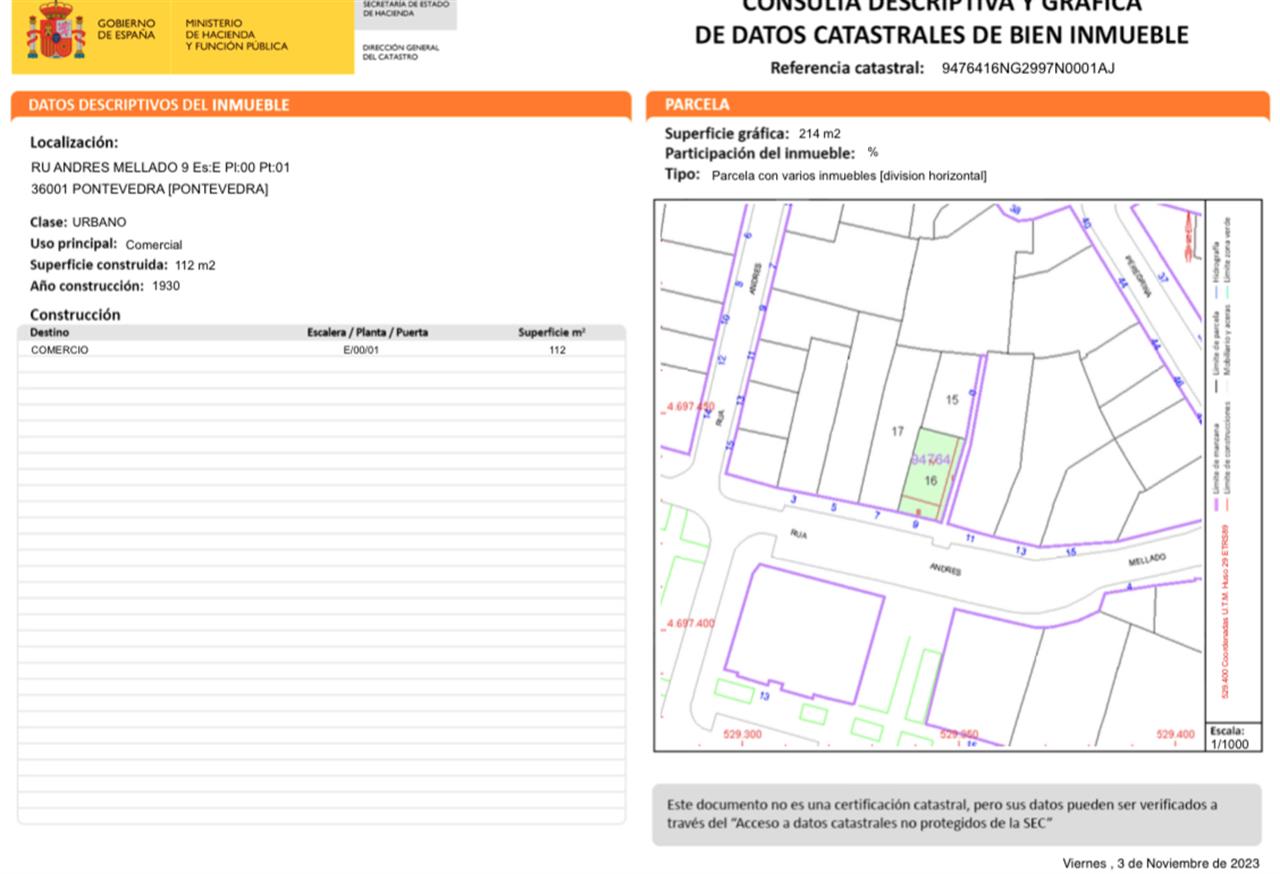This screenshot has width=1280, height=874.
Task: Click the 'URBANO' class value
Action: (x=99, y=222)
